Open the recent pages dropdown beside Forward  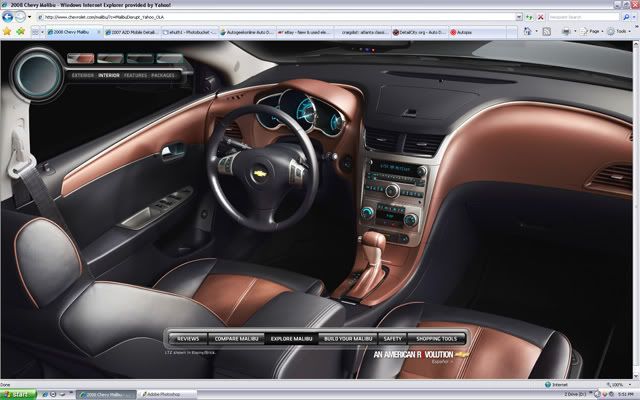tap(29, 17)
